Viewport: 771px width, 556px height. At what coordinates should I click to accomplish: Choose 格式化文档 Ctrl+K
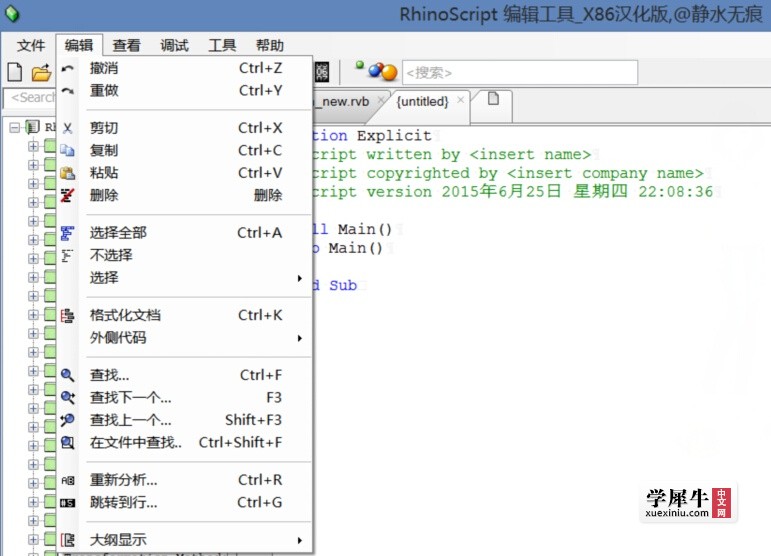(x=185, y=316)
